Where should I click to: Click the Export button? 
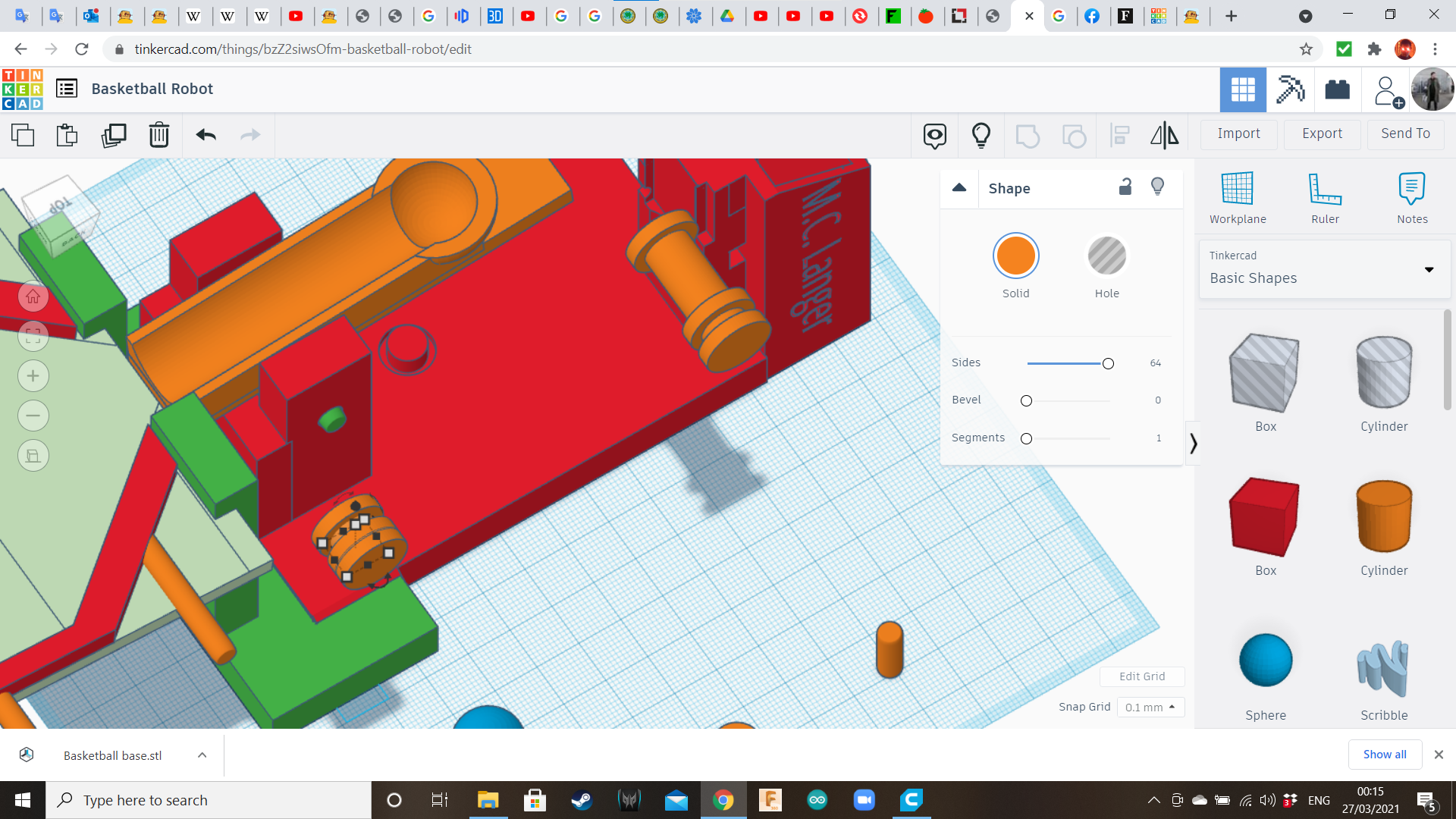tap(1322, 133)
